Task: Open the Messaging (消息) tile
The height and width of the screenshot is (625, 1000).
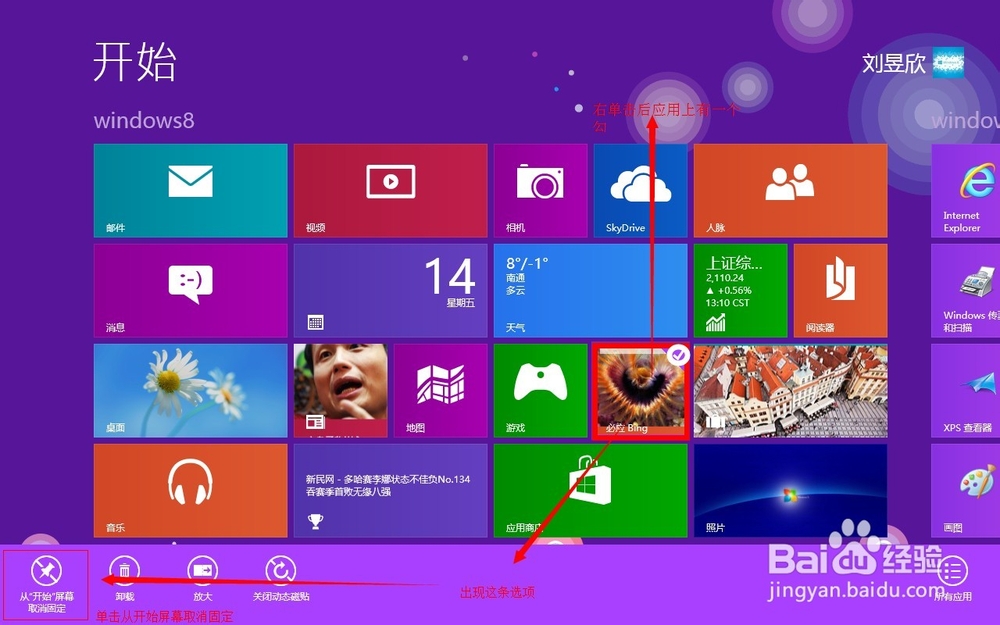Action: [x=190, y=291]
